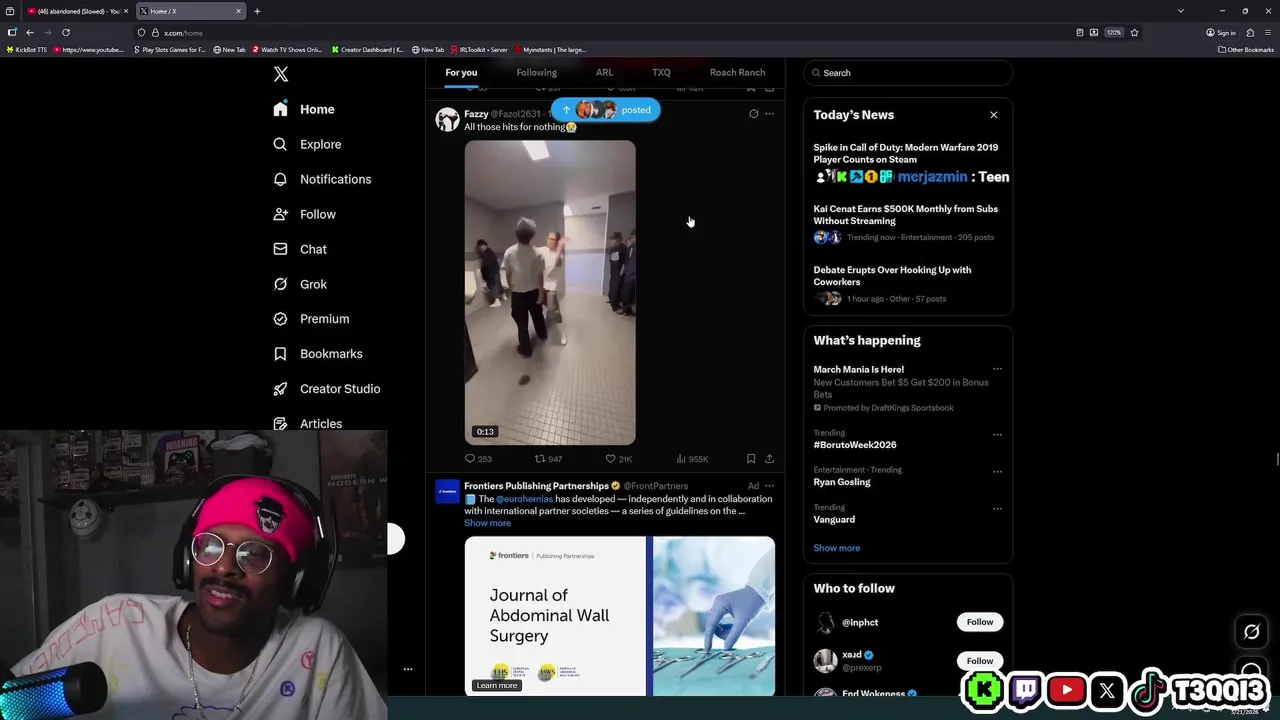Screen dimensions: 1280x720
Task: Open Grok from the sidebar
Action: pyautogui.click(x=300, y=284)
